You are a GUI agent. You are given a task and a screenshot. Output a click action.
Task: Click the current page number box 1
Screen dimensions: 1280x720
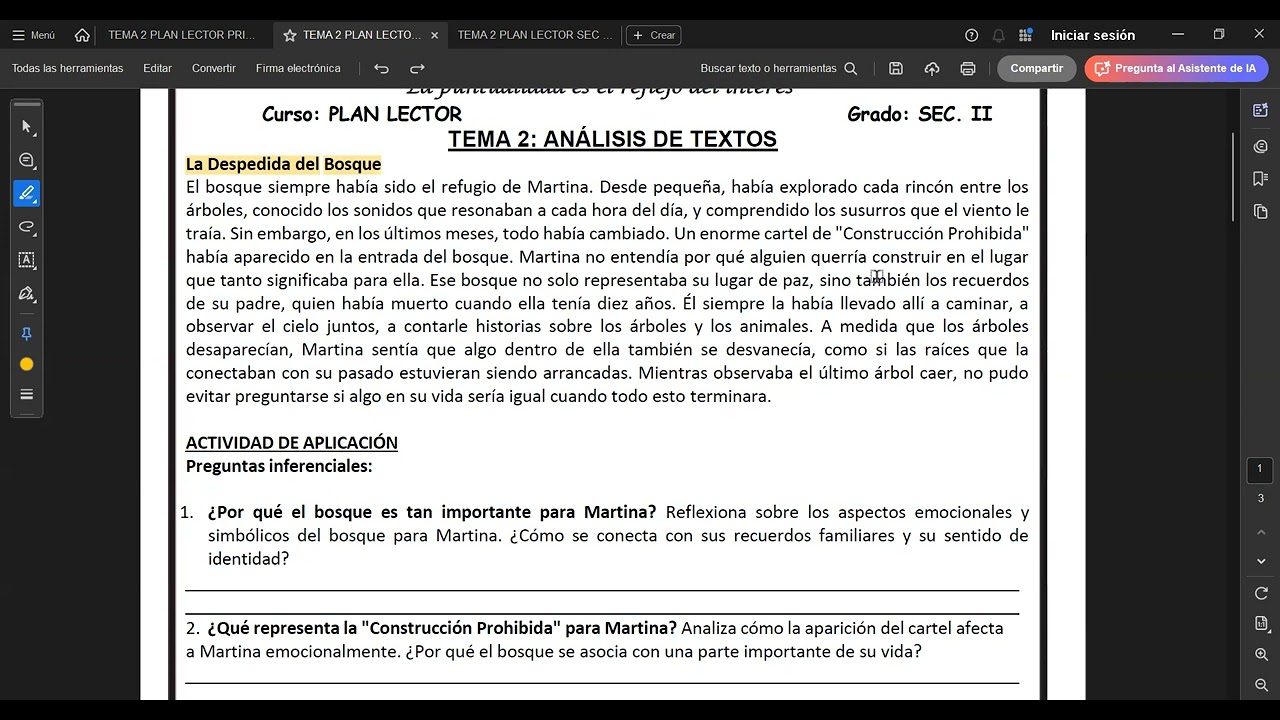[x=1260, y=469]
